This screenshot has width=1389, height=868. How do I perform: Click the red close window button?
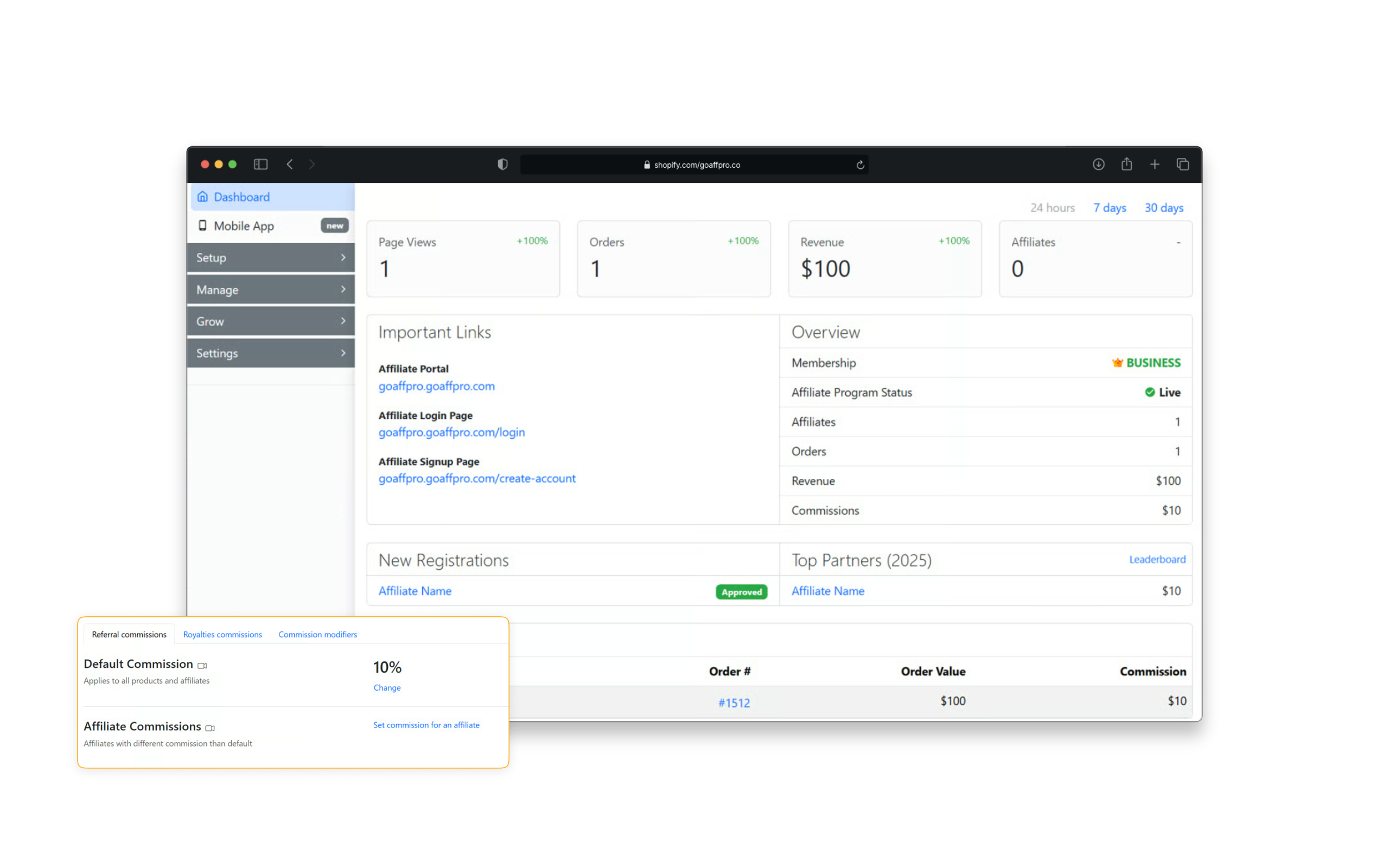pyautogui.click(x=205, y=164)
